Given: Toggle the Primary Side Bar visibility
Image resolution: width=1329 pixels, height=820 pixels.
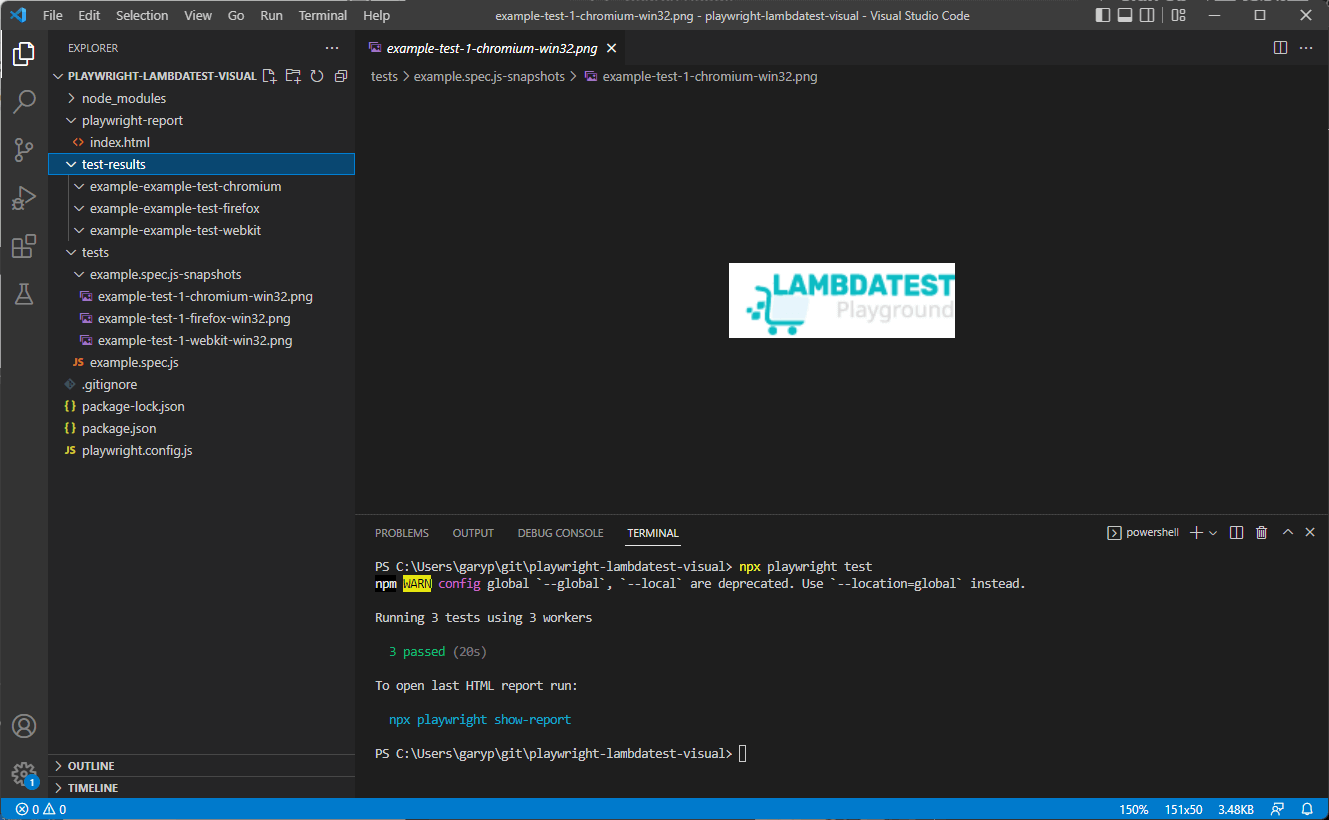Looking at the screenshot, I should pos(1101,15).
